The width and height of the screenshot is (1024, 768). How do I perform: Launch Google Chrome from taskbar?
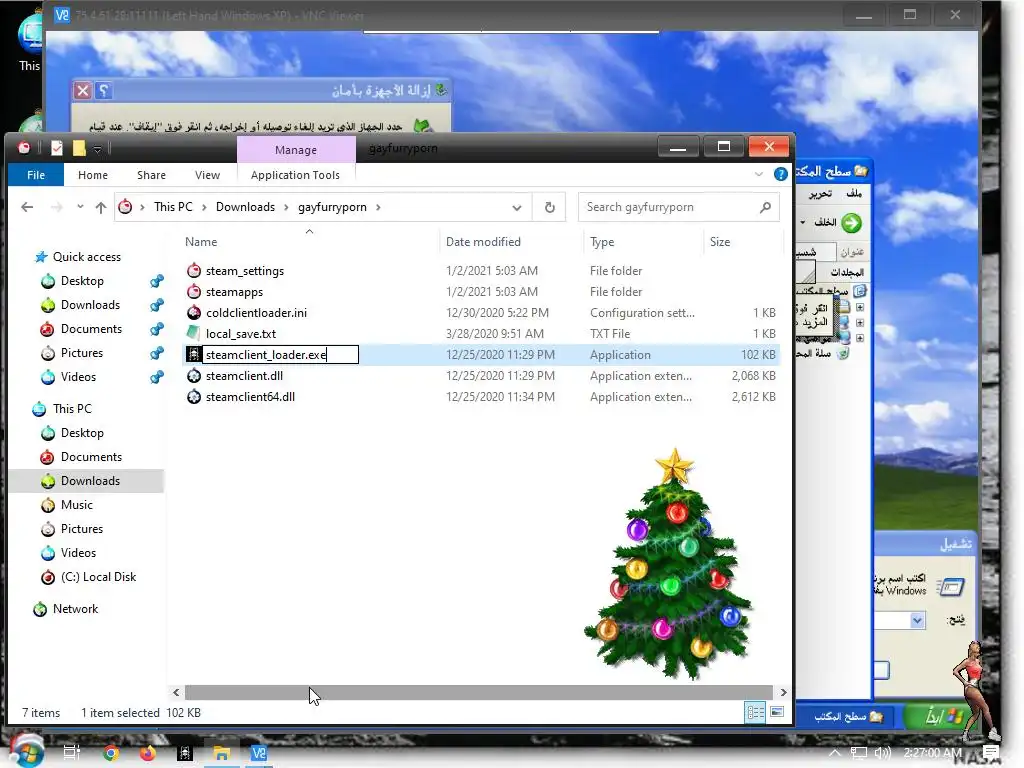[111, 753]
